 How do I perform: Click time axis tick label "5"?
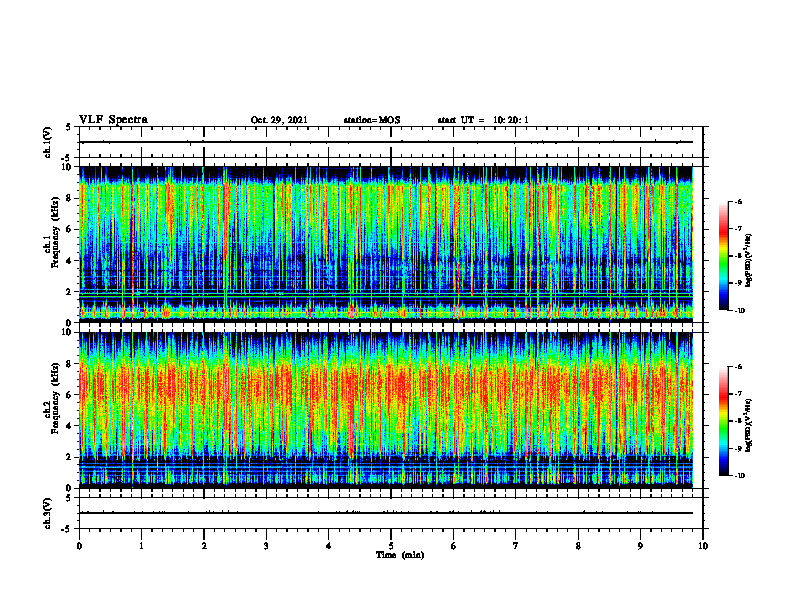pyautogui.click(x=391, y=546)
